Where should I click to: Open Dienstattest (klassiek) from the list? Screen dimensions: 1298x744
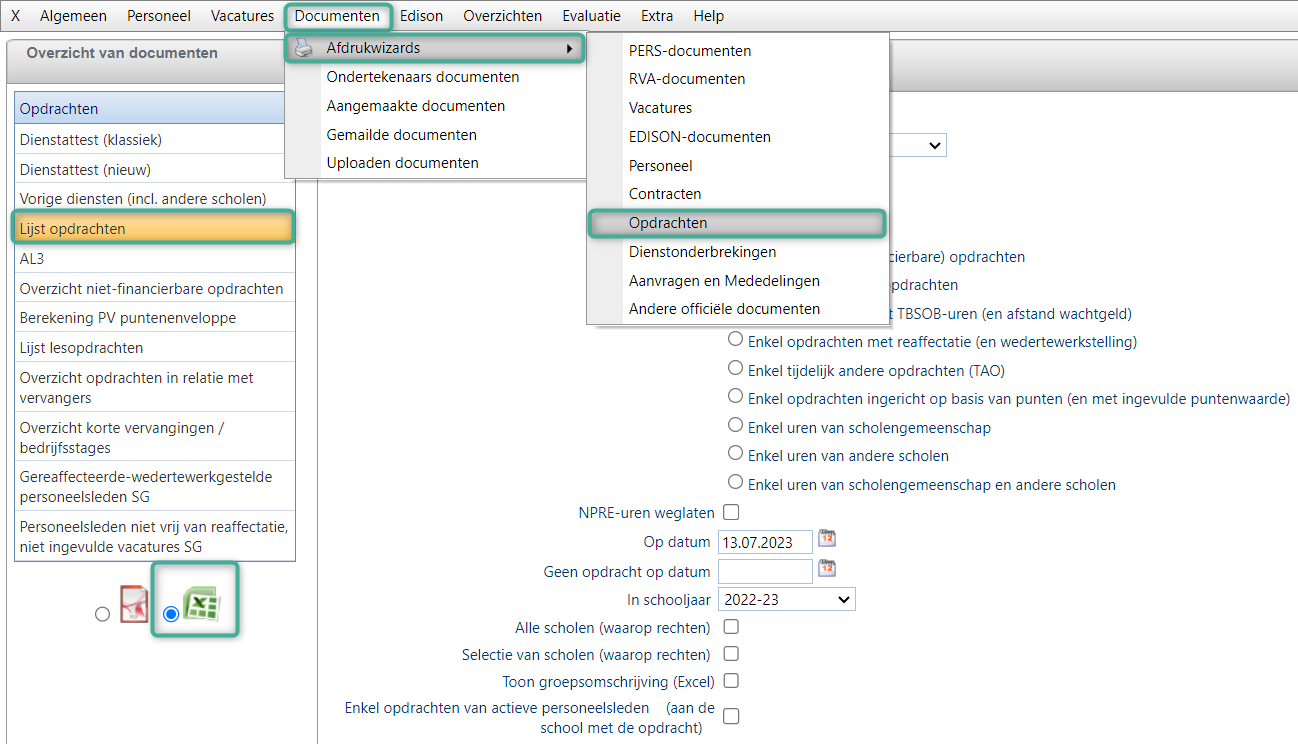coord(154,140)
